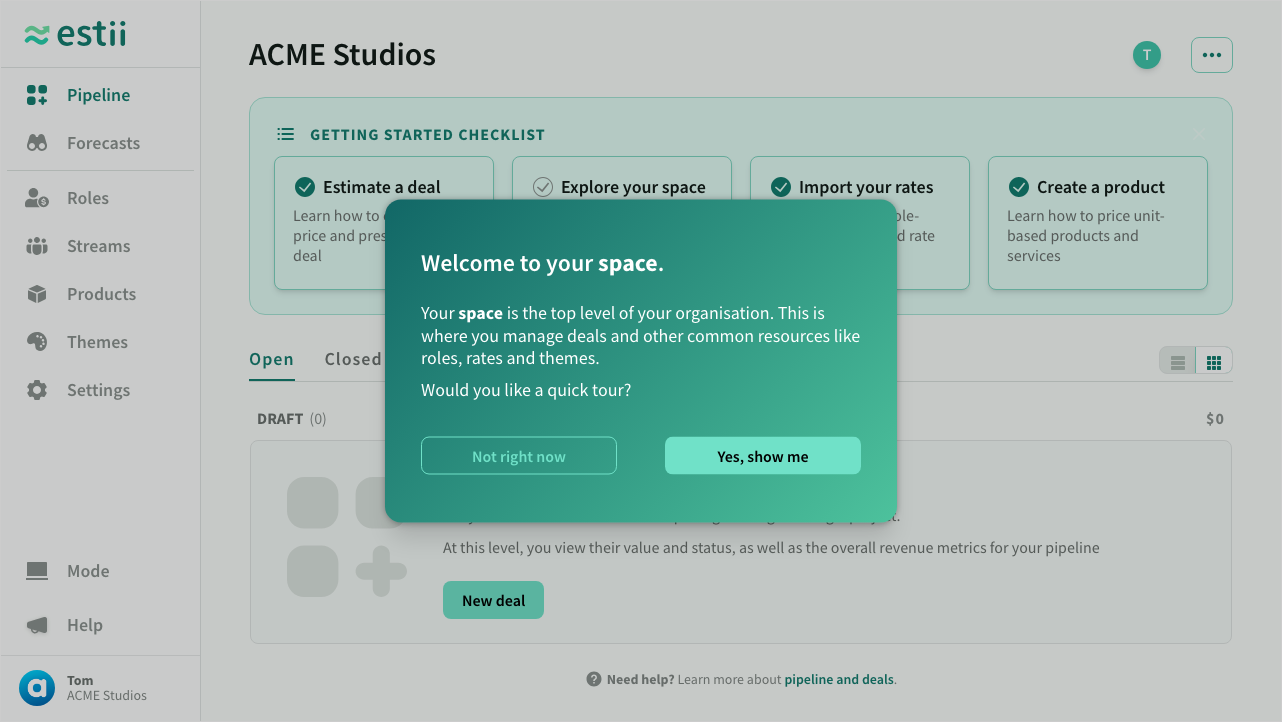The image size is (1282, 722).
Task: Open the T user avatar menu
Action: 1147,55
